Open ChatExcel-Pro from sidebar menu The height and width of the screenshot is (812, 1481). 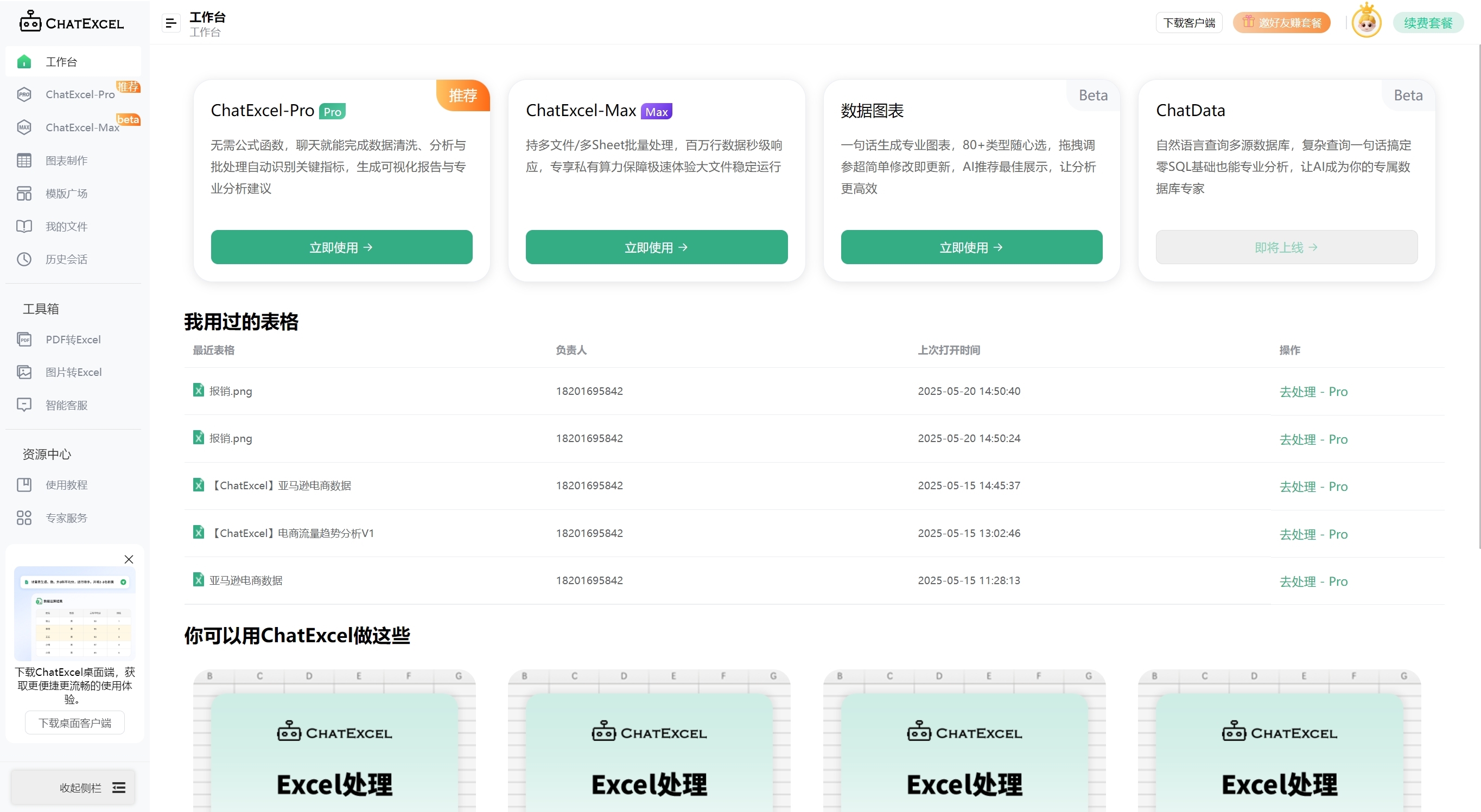pyautogui.click(x=74, y=94)
